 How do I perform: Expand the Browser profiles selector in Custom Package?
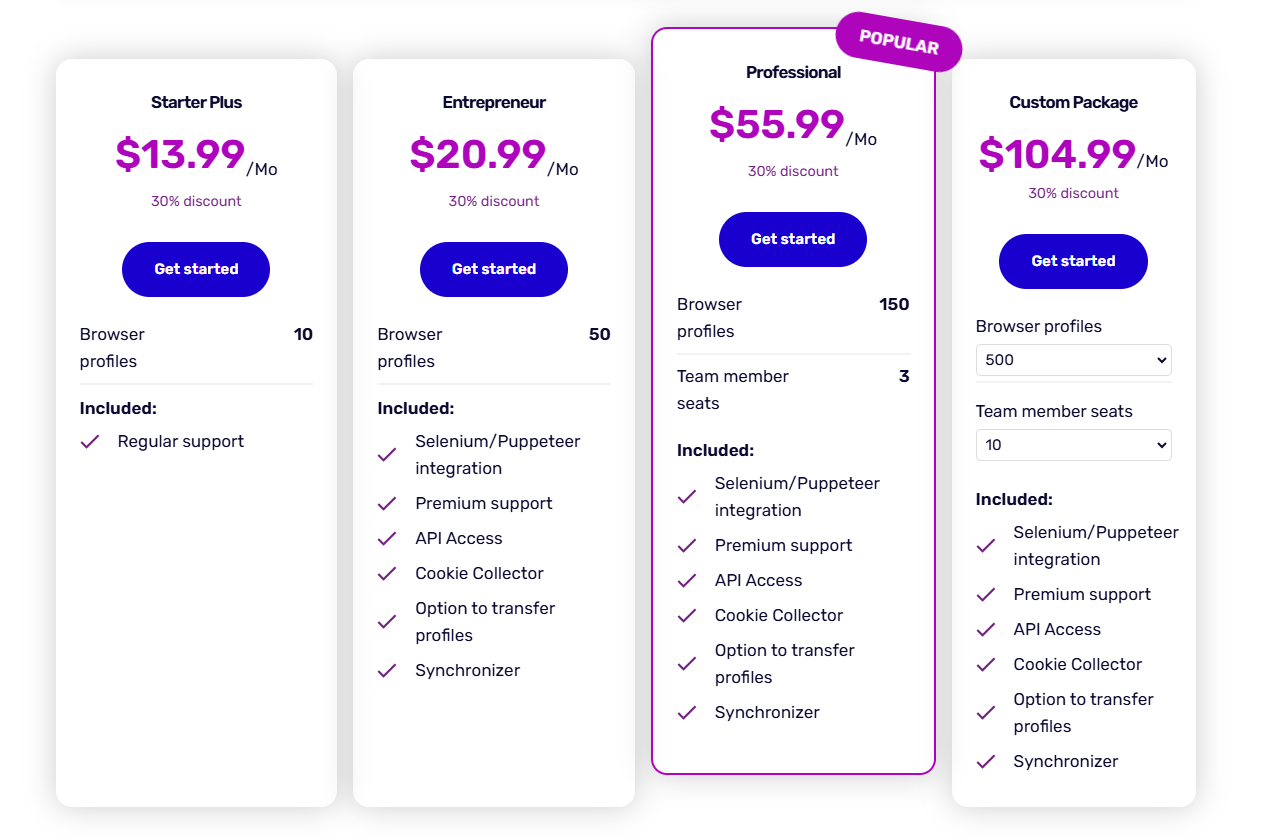(x=1073, y=360)
